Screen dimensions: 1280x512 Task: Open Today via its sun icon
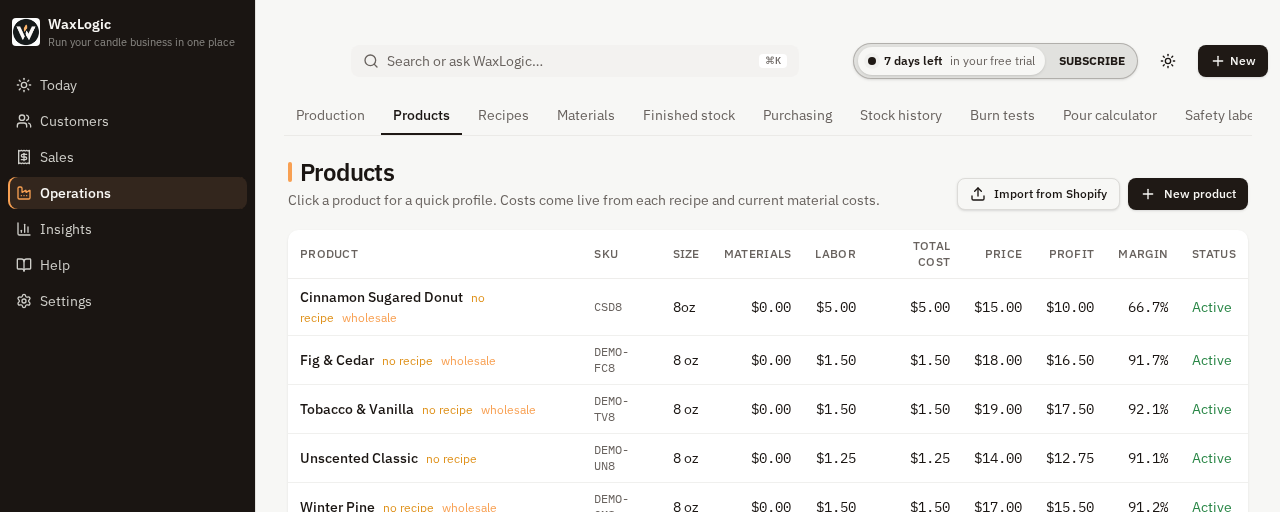click(x=24, y=85)
